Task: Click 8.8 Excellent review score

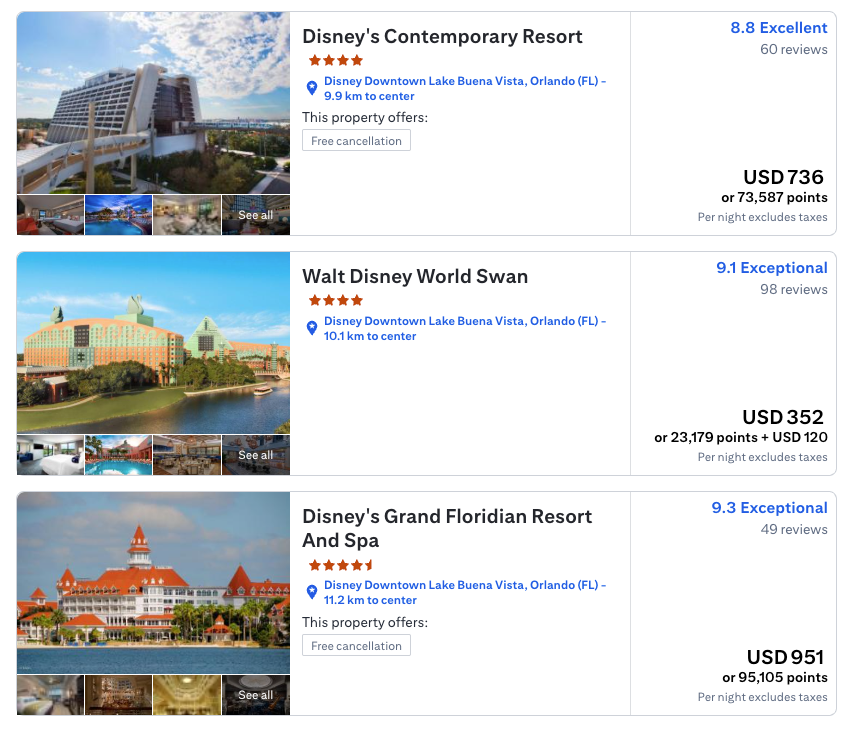Action: click(779, 28)
